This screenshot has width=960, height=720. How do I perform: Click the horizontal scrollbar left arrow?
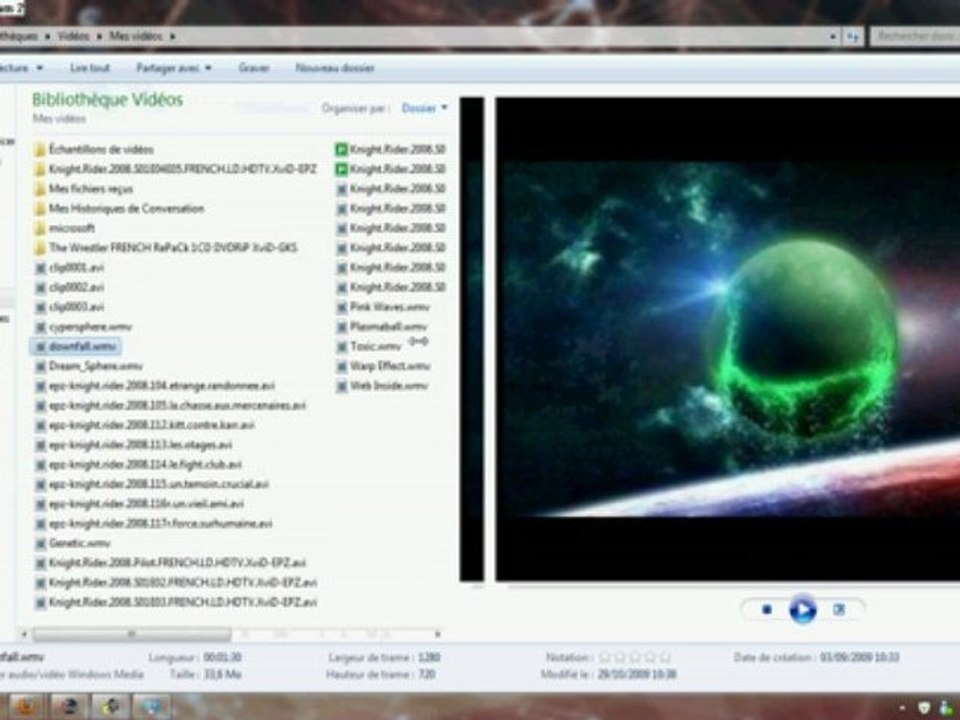pos(24,634)
